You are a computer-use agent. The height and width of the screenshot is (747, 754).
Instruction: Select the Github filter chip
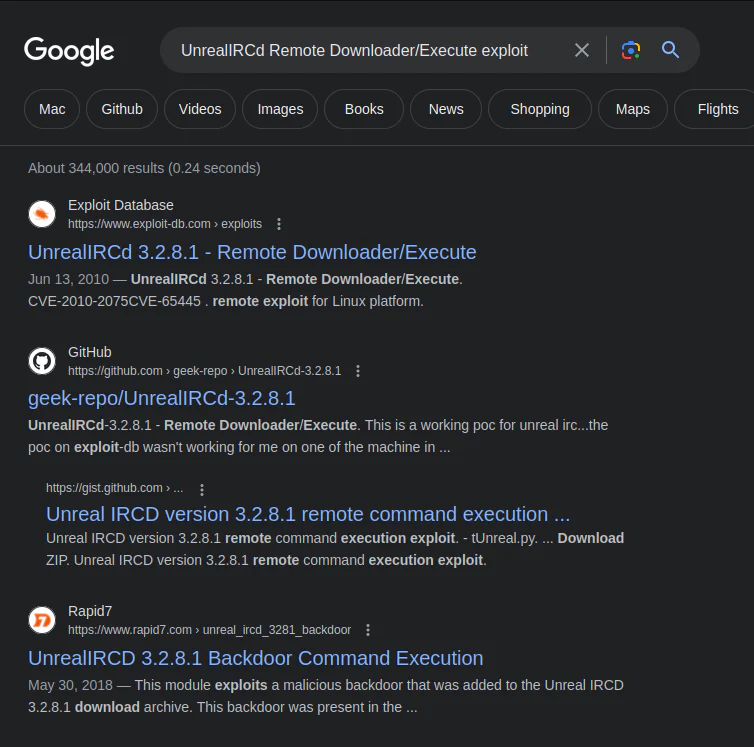[x=122, y=109]
